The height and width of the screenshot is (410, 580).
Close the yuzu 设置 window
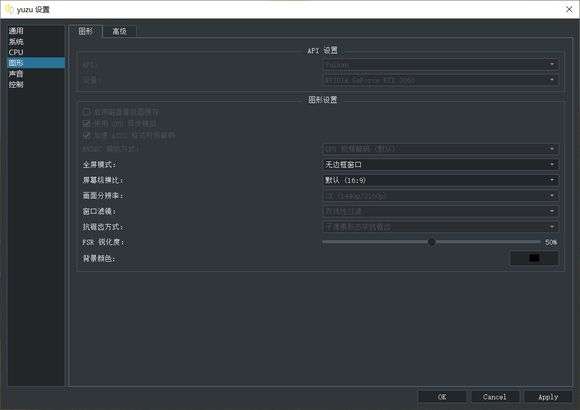point(569,9)
